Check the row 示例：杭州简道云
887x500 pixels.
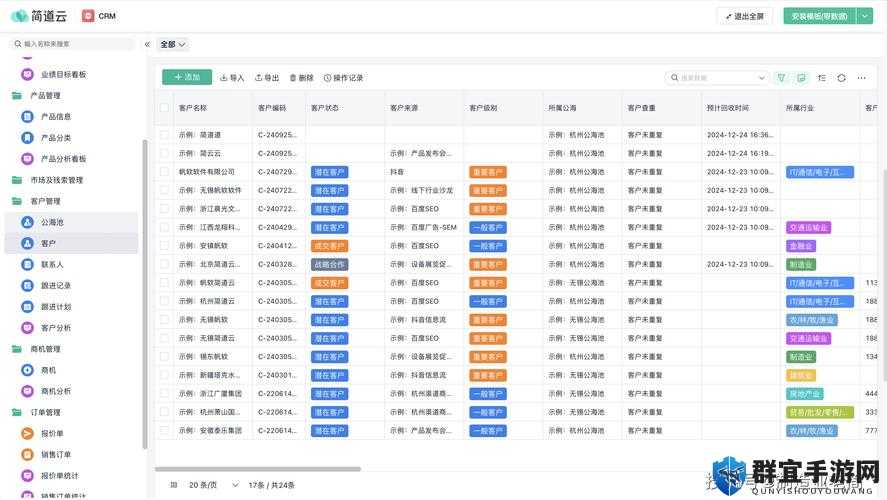(165, 301)
